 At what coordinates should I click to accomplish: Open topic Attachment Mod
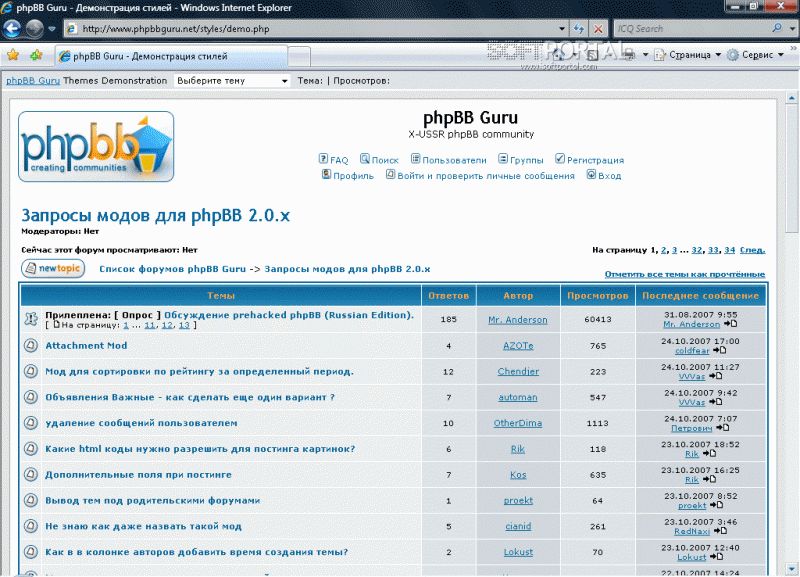tap(86, 345)
